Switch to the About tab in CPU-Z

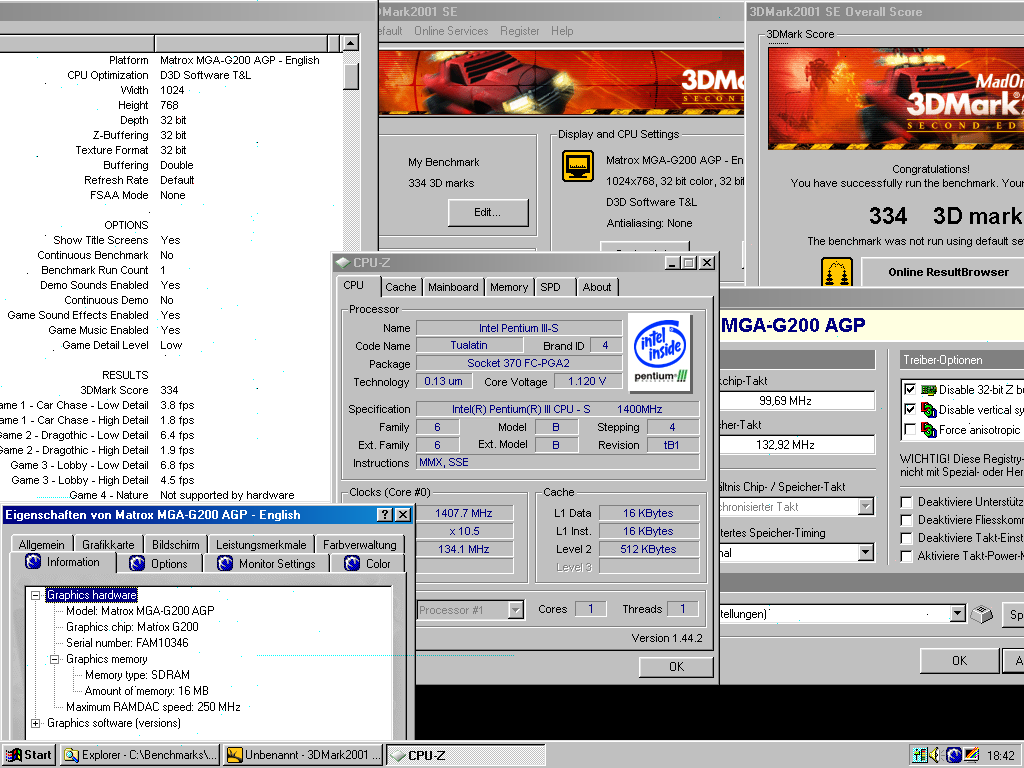pyautogui.click(x=597, y=287)
